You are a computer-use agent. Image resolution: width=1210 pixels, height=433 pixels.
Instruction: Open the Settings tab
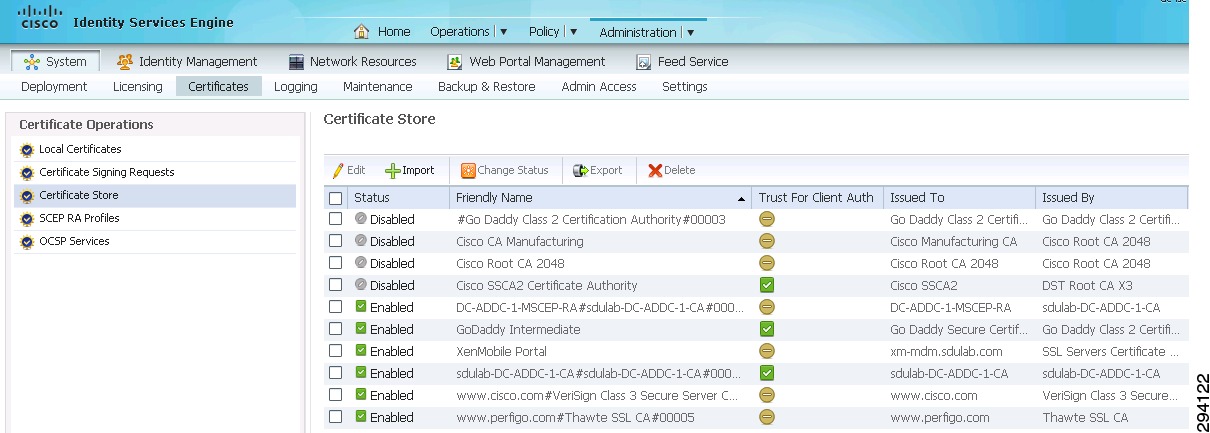pyautogui.click(x=685, y=87)
